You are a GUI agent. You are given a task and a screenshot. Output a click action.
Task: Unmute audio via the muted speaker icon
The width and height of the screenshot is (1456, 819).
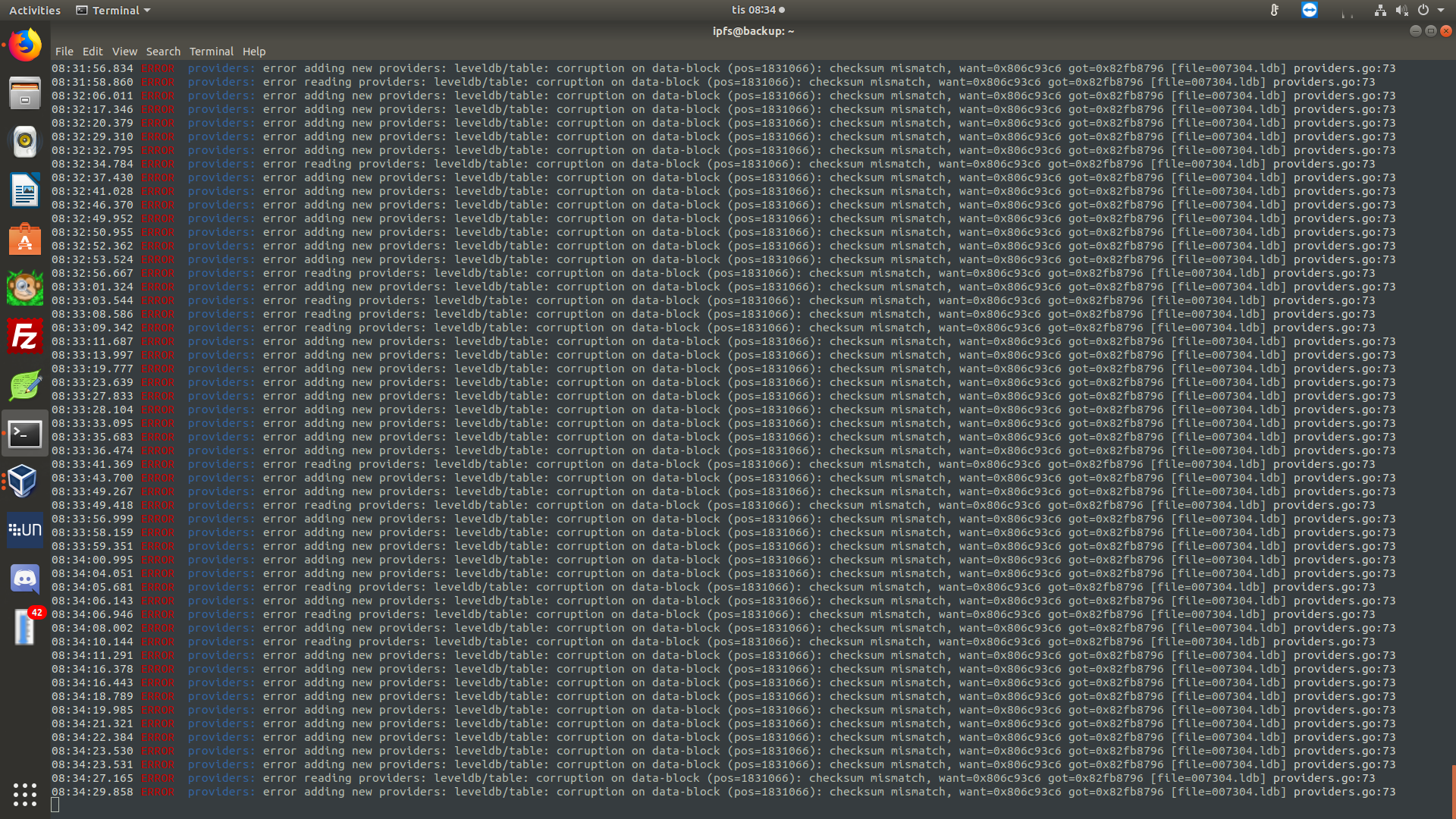click(x=1402, y=10)
